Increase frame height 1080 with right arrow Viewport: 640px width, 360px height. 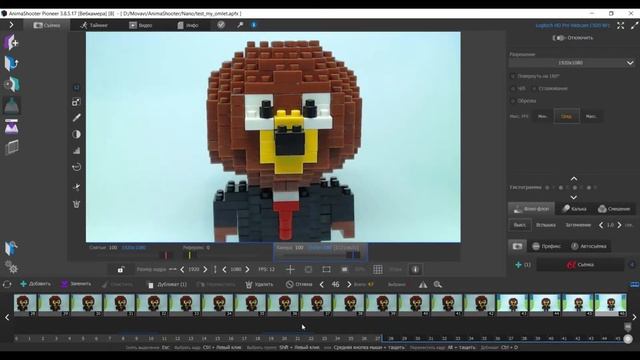pyautogui.click(x=247, y=269)
